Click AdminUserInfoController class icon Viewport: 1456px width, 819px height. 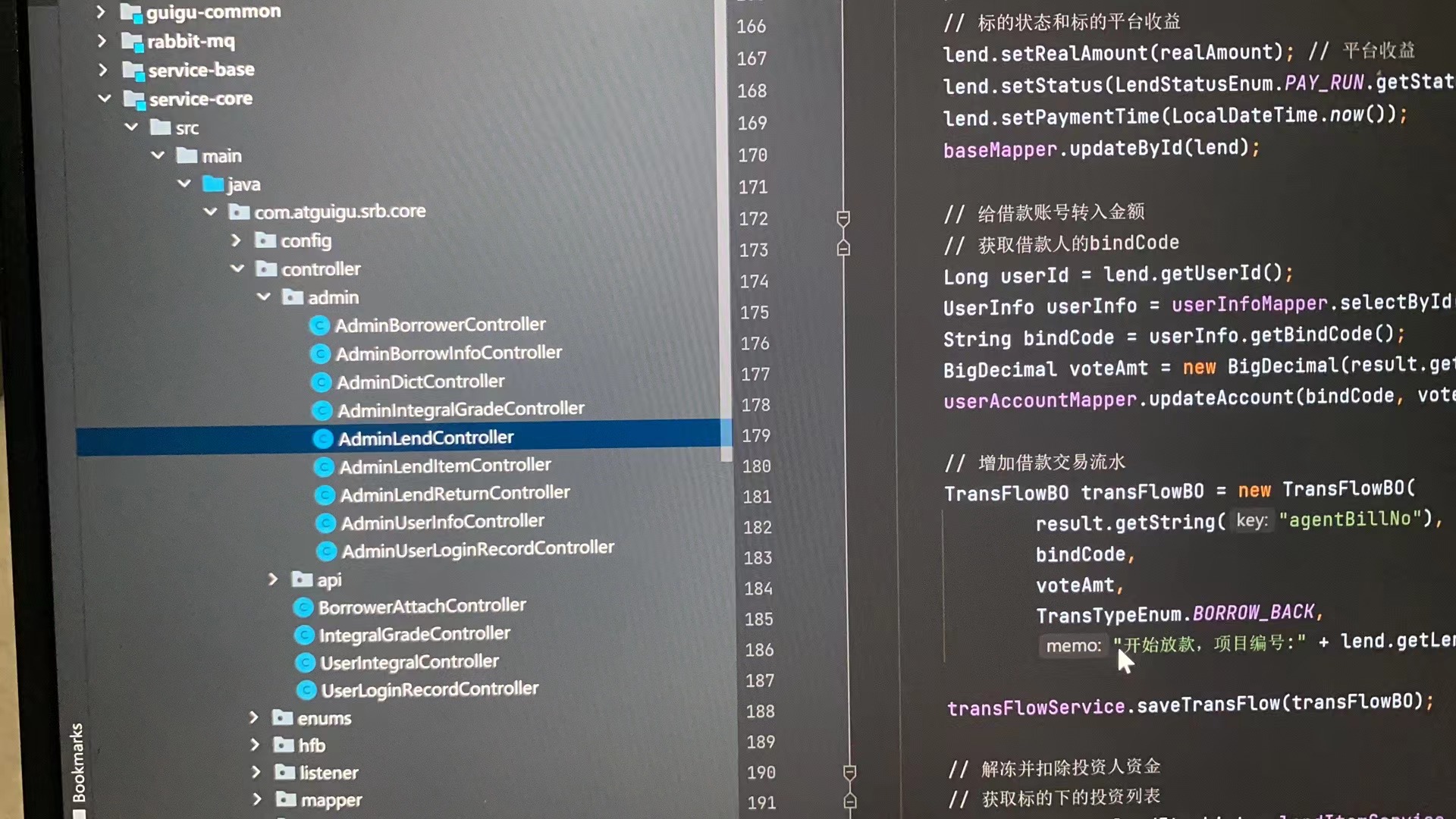325,523
